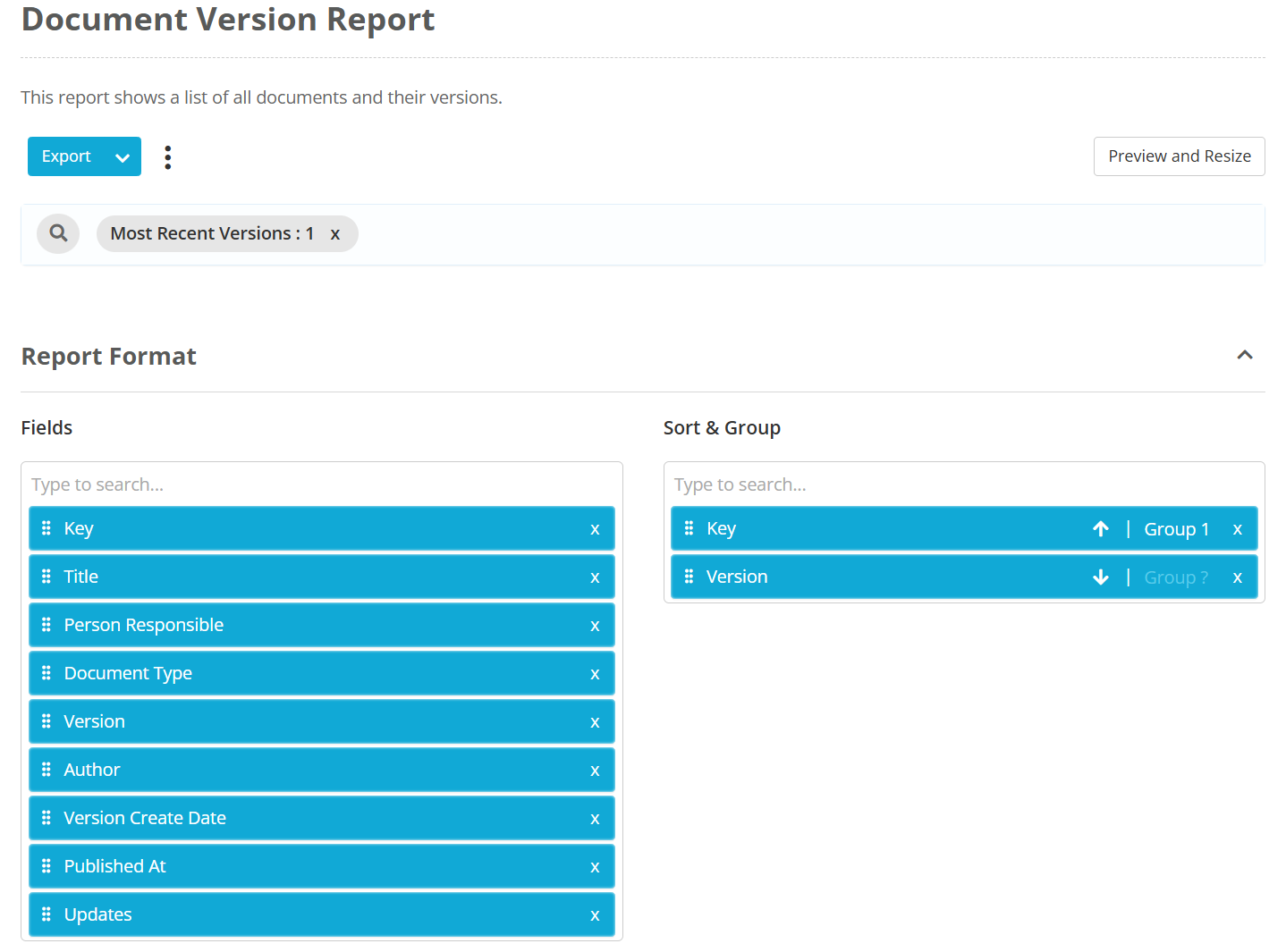Toggle grouping on the Version sort entry
1286x952 pixels.
(x=1175, y=577)
